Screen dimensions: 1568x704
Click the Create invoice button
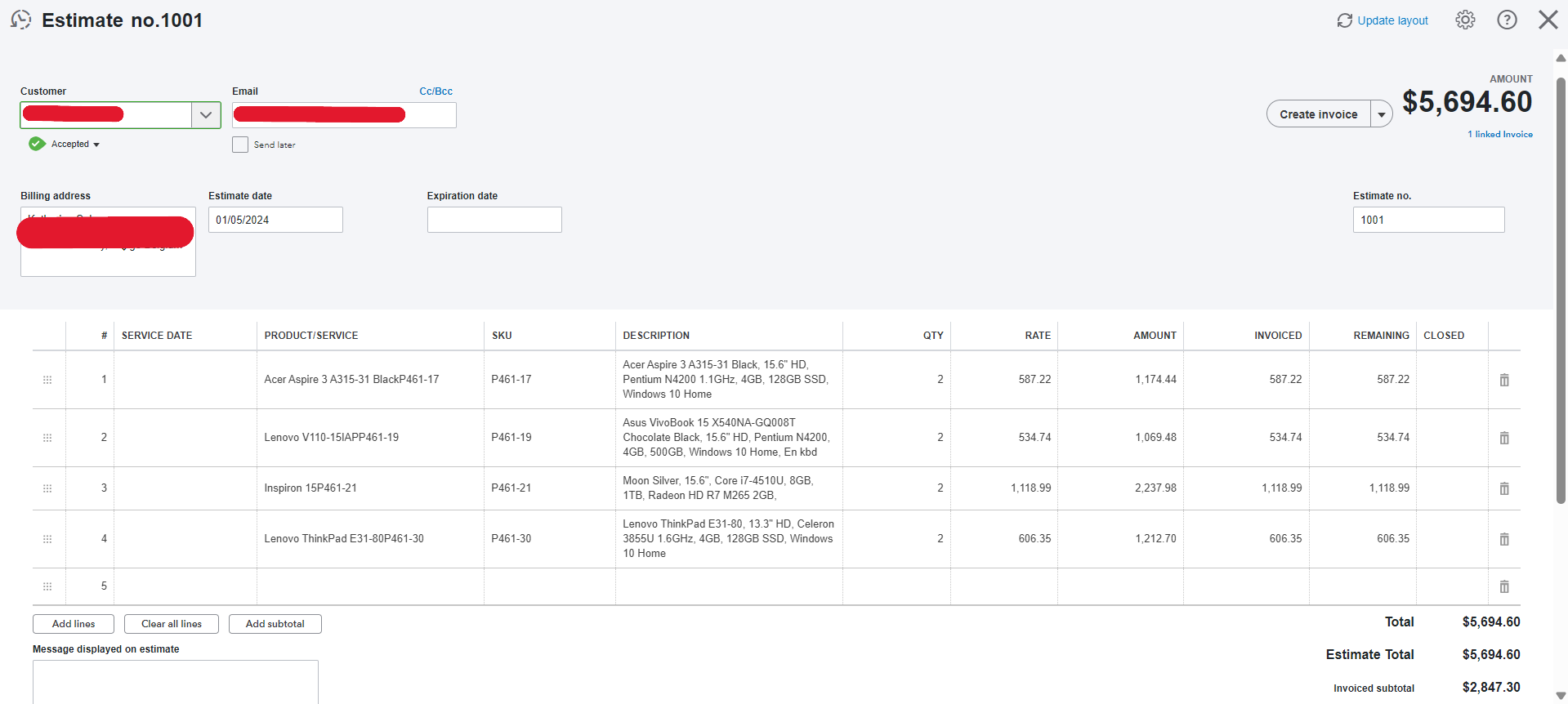(1318, 114)
